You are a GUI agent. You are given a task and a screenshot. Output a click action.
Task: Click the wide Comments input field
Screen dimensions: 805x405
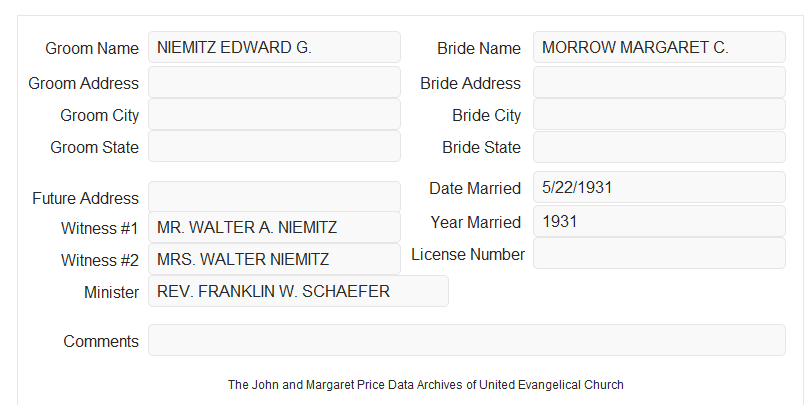pyautogui.click(x=467, y=340)
